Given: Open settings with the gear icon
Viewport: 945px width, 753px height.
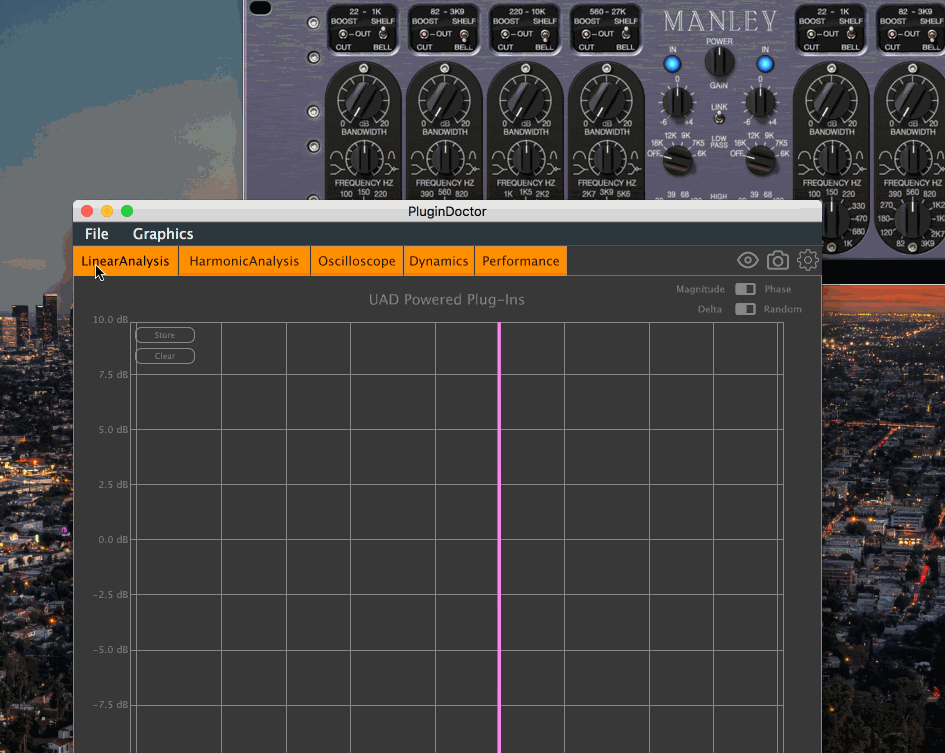Looking at the screenshot, I should coord(807,261).
